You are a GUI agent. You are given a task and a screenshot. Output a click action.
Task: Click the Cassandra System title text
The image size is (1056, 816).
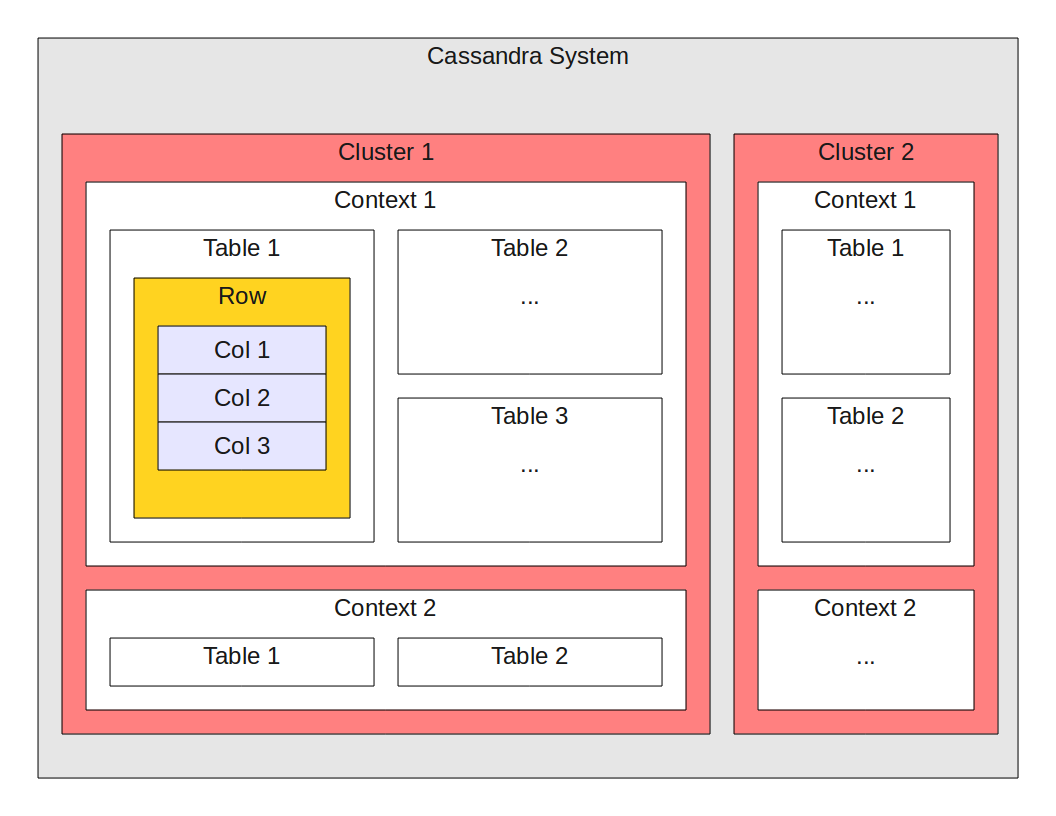527,56
